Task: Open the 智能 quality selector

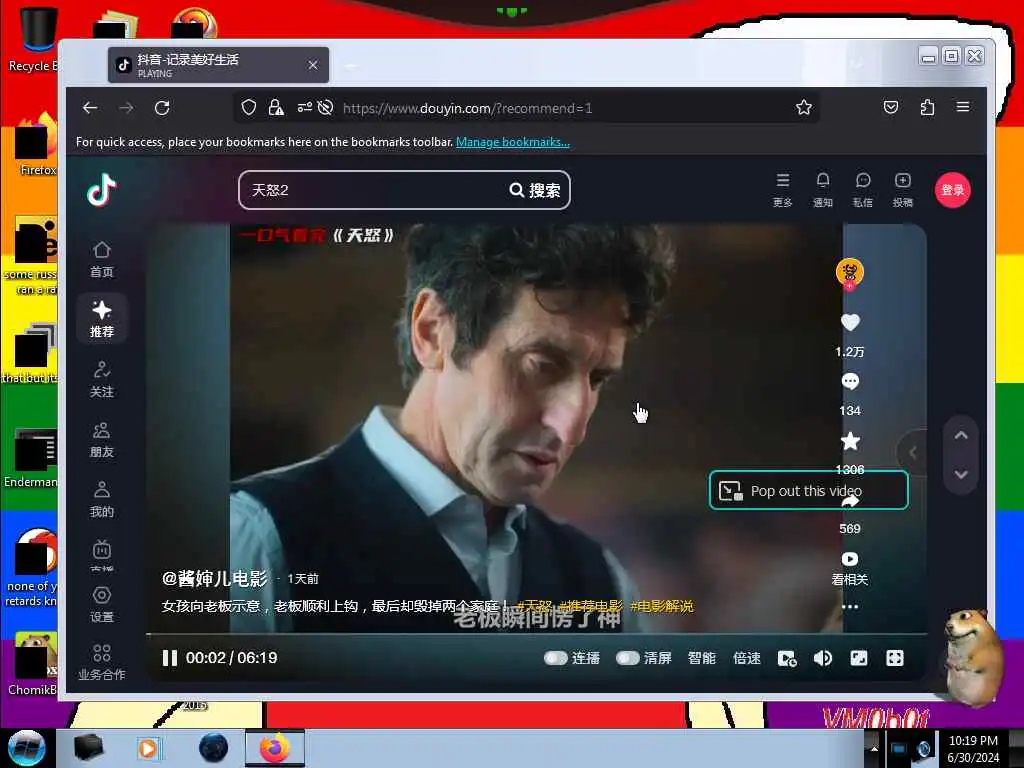Action: click(701, 658)
